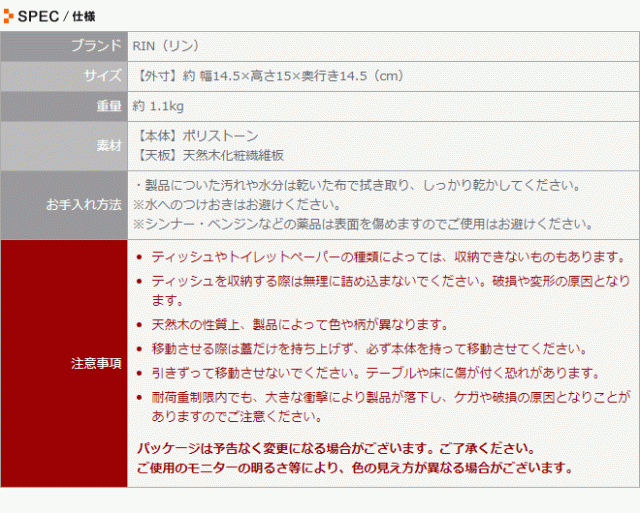
Task: Select the ブランド label cell
Action: [64, 46]
